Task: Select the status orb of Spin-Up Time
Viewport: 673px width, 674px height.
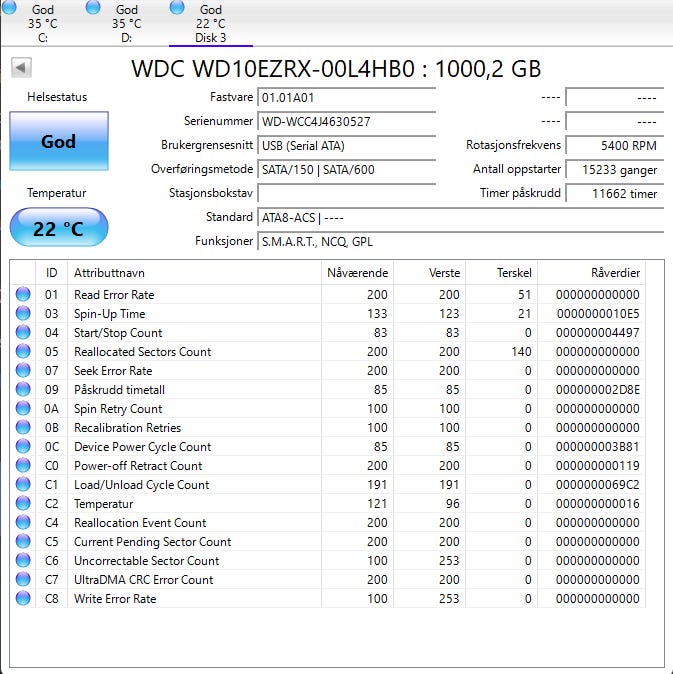Action: click(x=23, y=313)
